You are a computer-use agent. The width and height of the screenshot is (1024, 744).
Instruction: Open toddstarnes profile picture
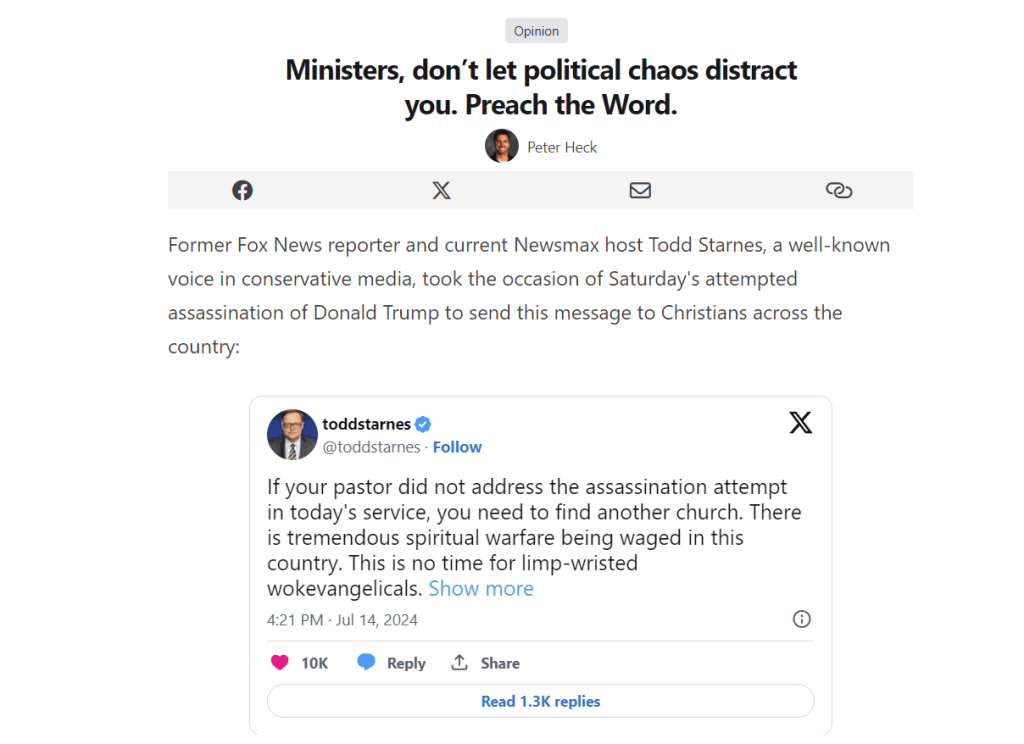(x=292, y=435)
